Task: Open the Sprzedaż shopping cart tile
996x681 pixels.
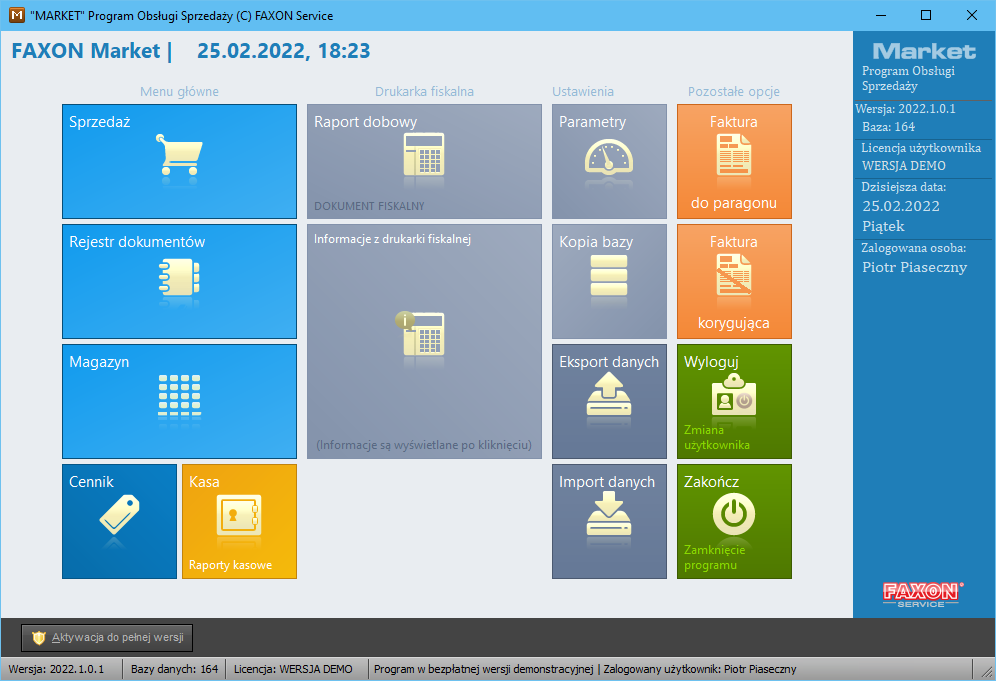Action: (179, 161)
